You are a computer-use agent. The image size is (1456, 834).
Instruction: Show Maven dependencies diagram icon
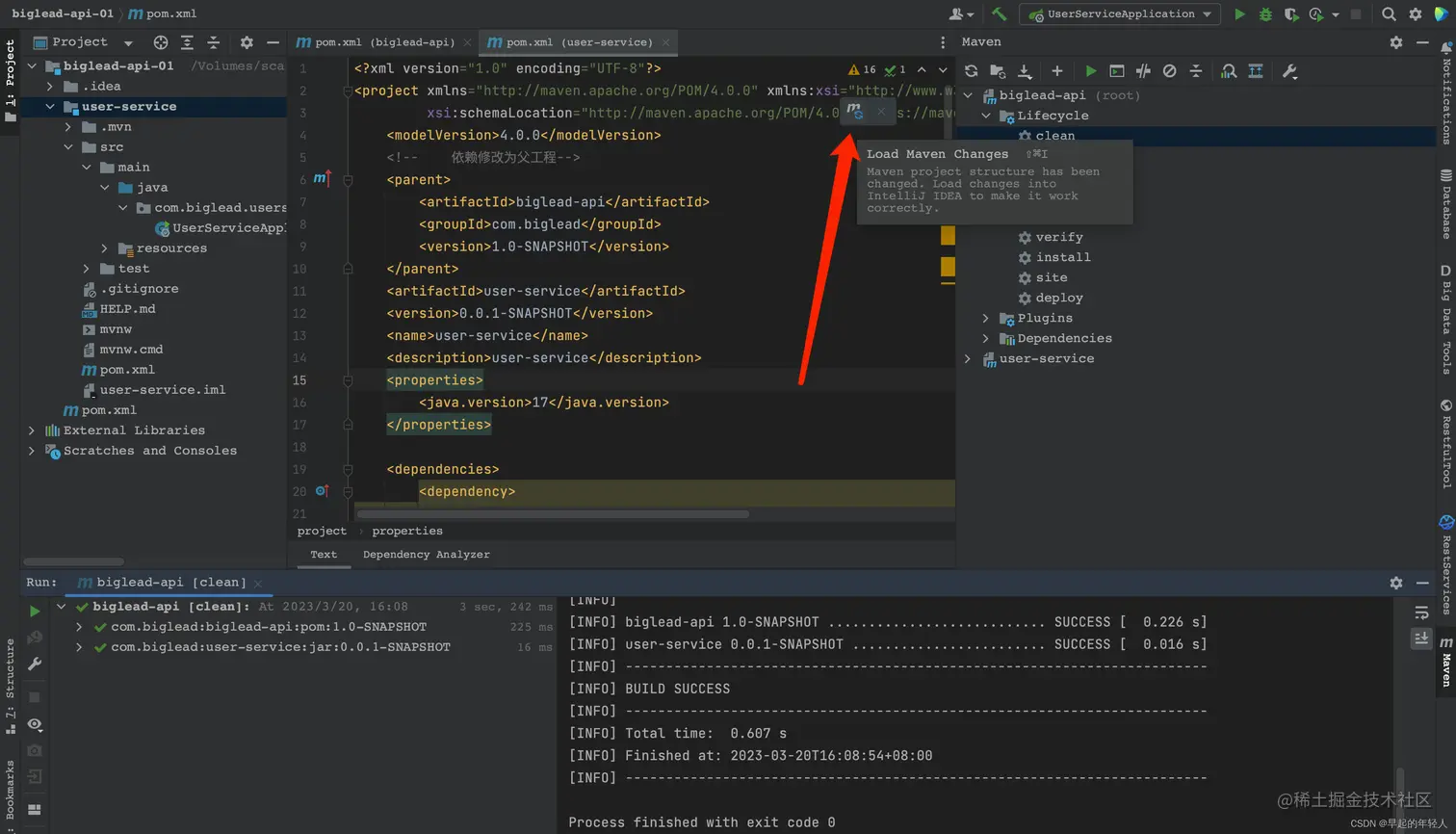[x=1256, y=71]
